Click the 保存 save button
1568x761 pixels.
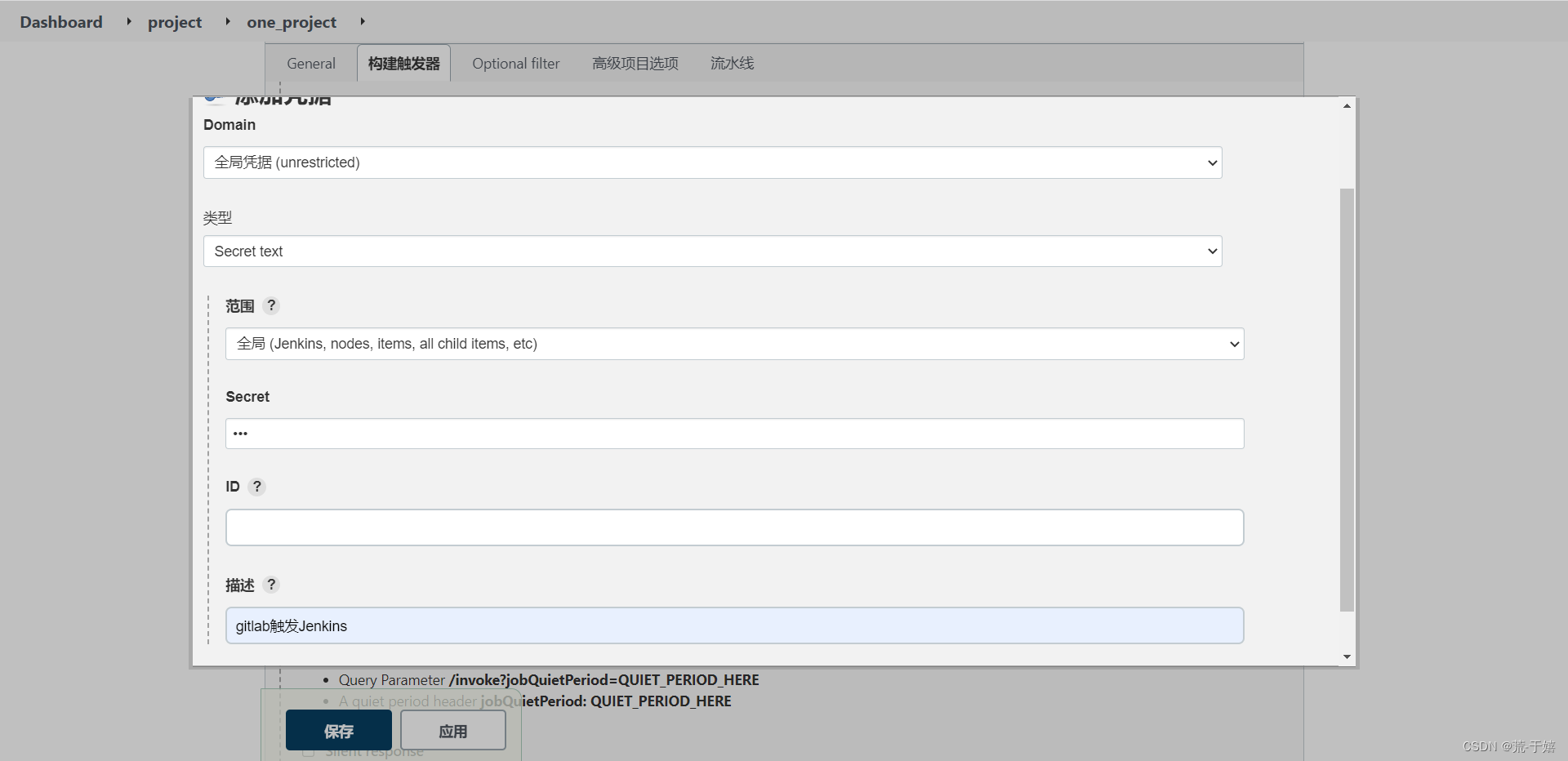point(339,731)
